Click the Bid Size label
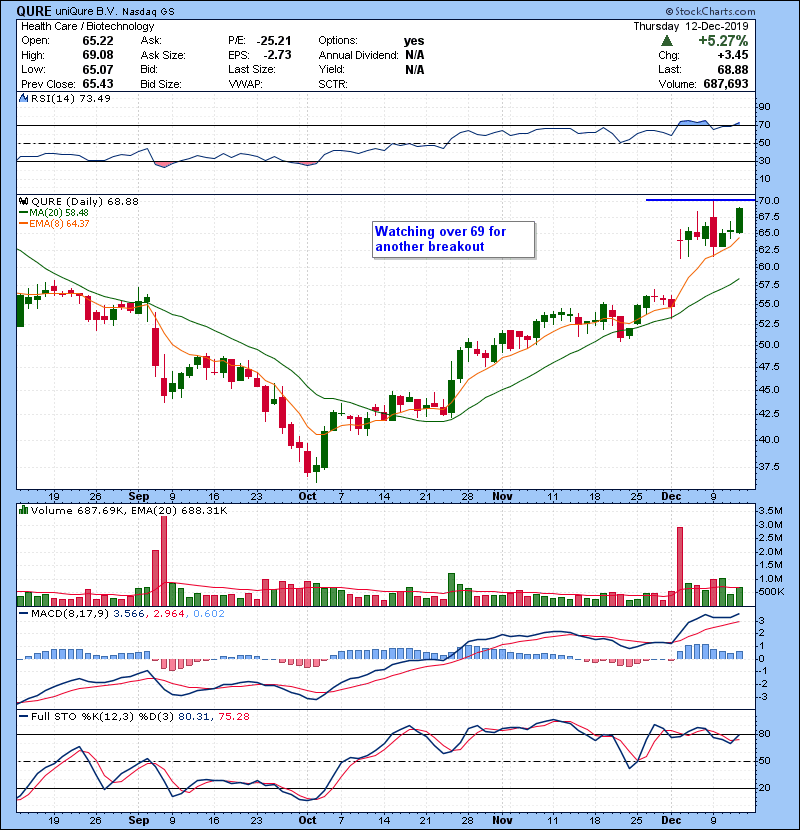The width and height of the screenshot is (800, 830). pos(161,84)
